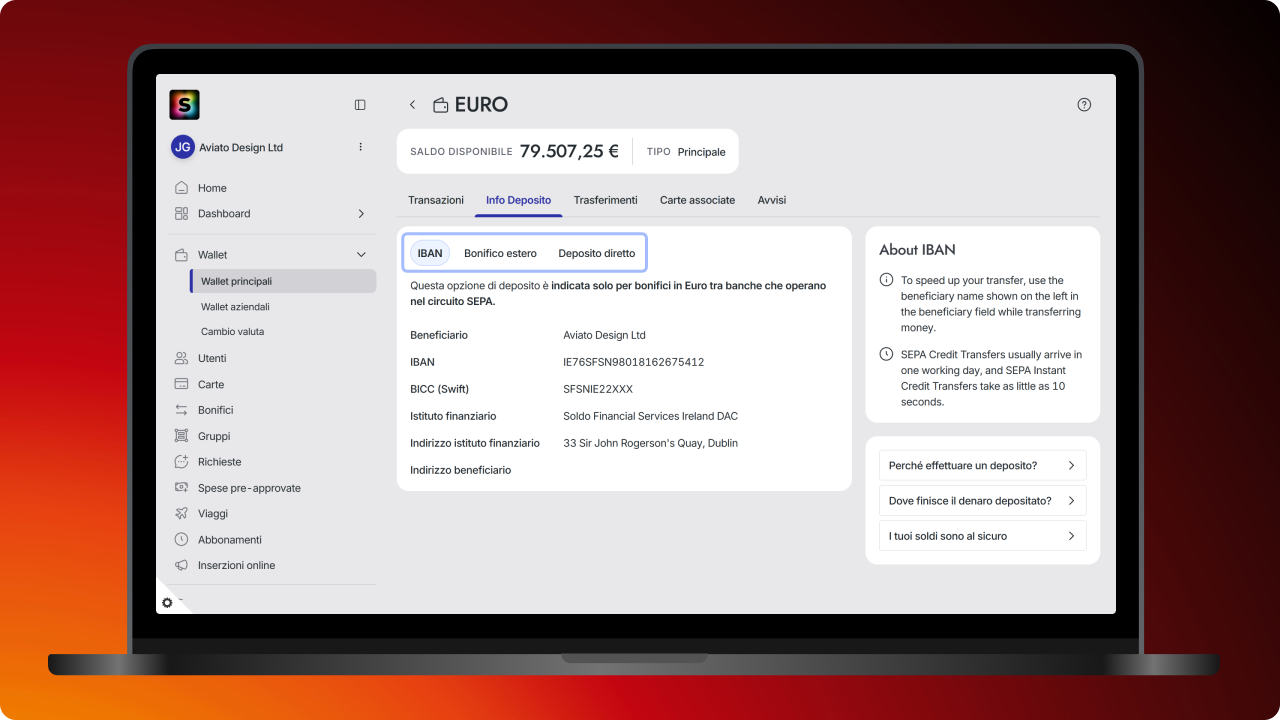Image resolution: width=1280 pixels, height=720 pixels.
Task: Click the Viaggi airplane icon
Action: (181, 514)
